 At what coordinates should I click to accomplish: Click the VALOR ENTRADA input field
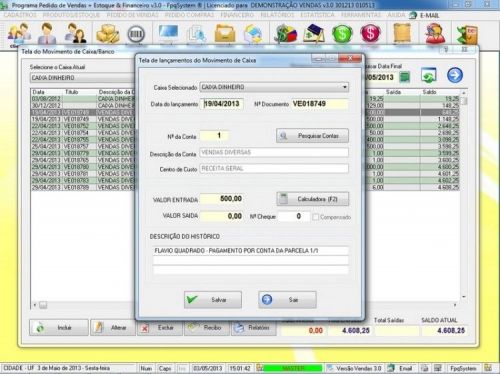click(x=221, y=199)
